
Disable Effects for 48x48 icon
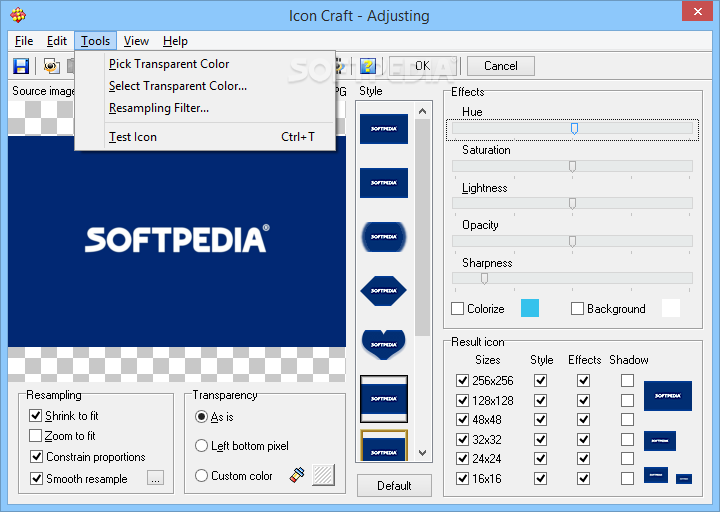click(x=584, y=420)
